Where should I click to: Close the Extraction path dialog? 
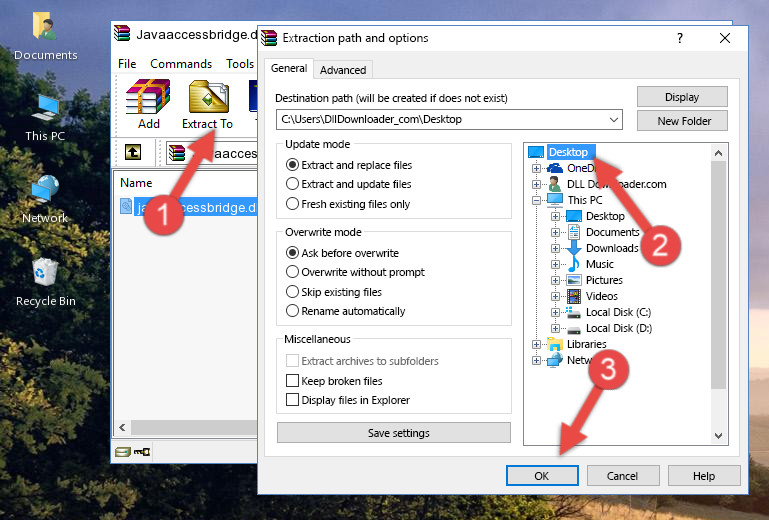[x=725, y=38]
